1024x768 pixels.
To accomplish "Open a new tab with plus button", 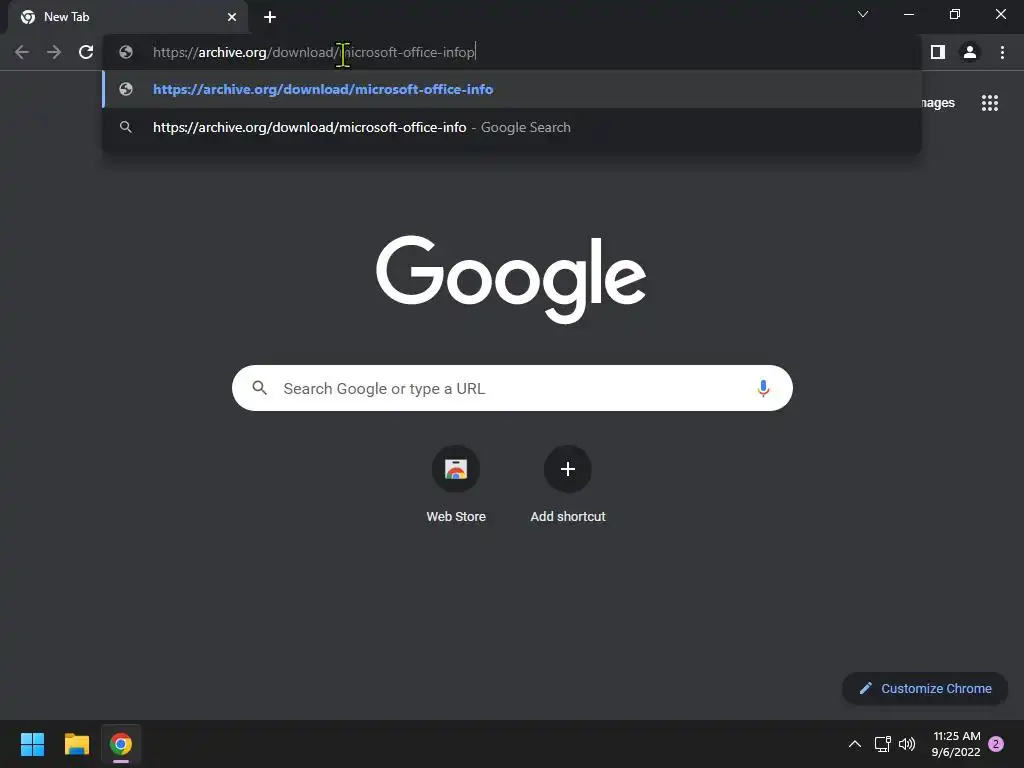I will (x=270, y=17).
